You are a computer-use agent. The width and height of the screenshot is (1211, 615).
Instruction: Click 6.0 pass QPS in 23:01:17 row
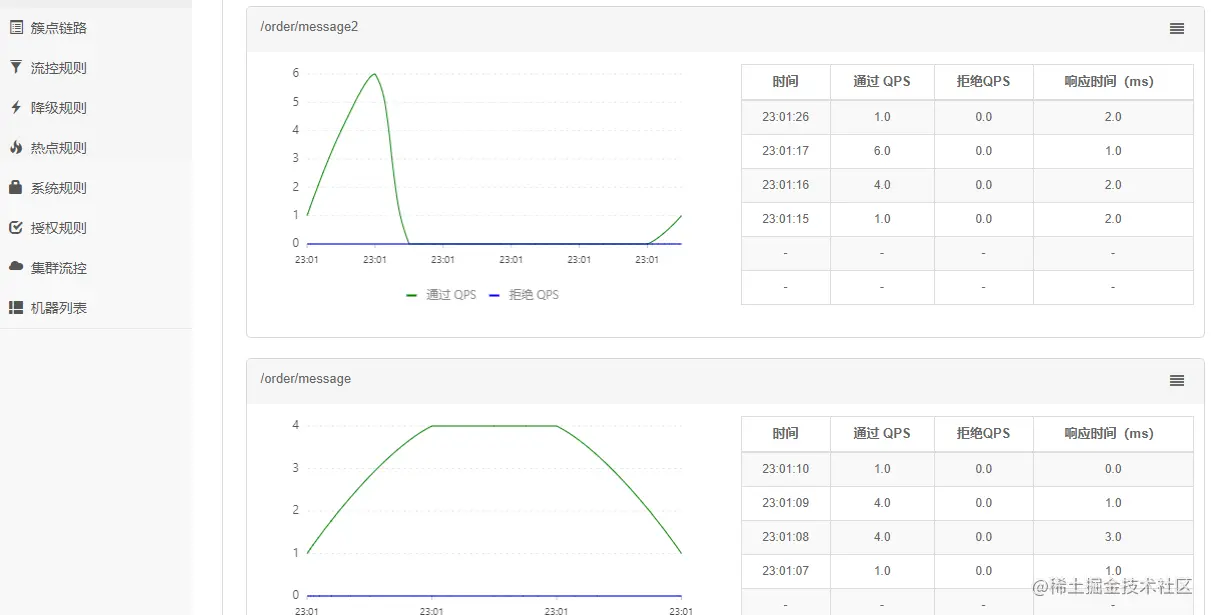(x=882, y=151)
